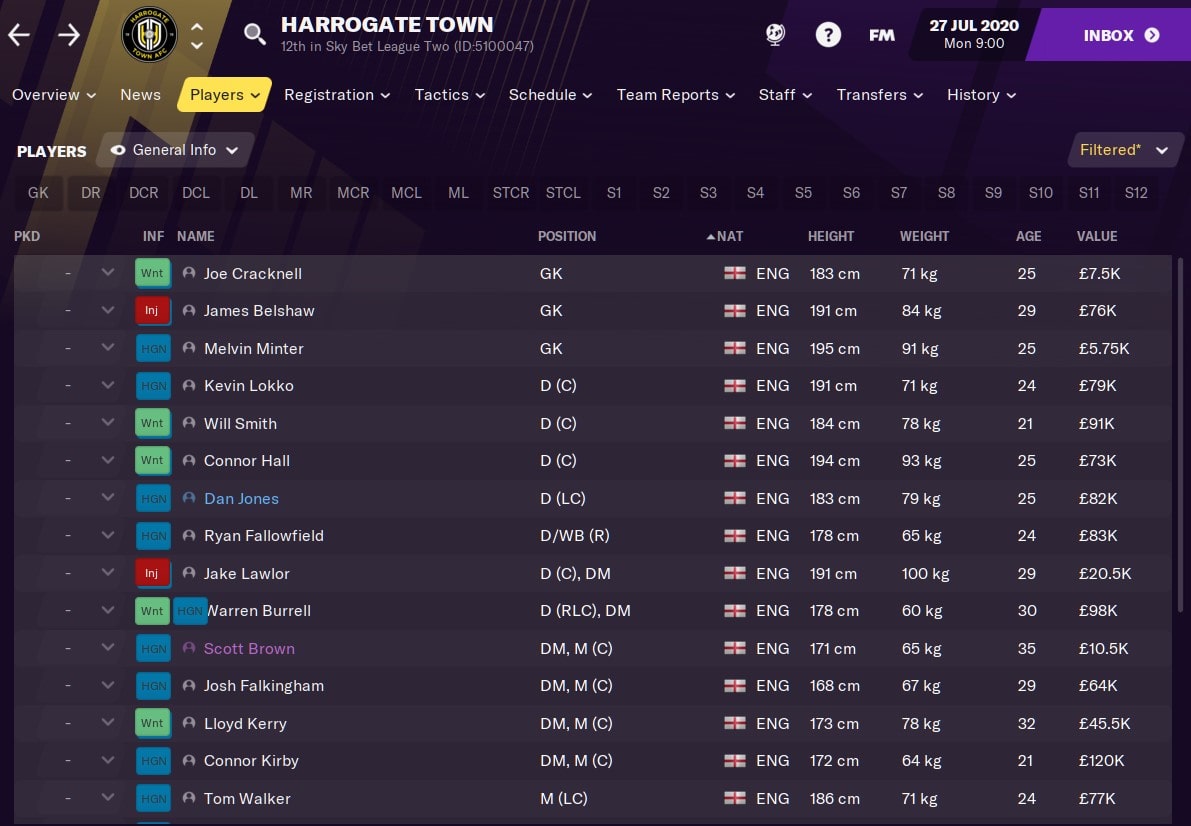1191x826 pixels.
Task: Select the S12 substitute slot
Action: [1136, 193]
